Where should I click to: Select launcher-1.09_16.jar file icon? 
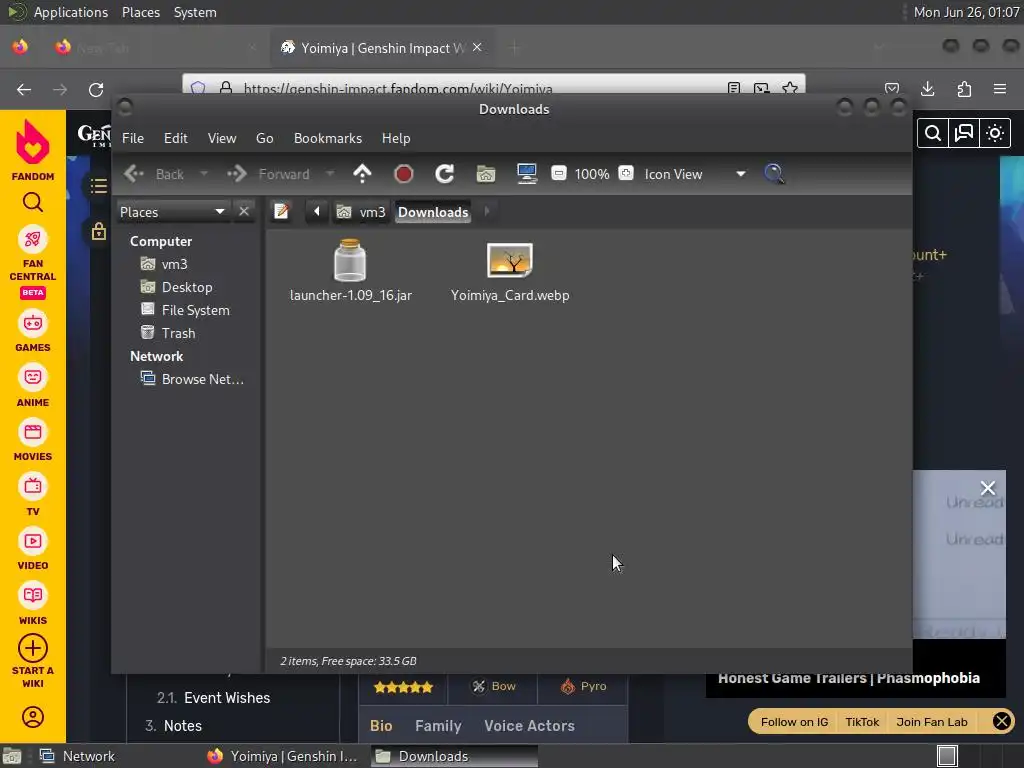coord(350,260)
